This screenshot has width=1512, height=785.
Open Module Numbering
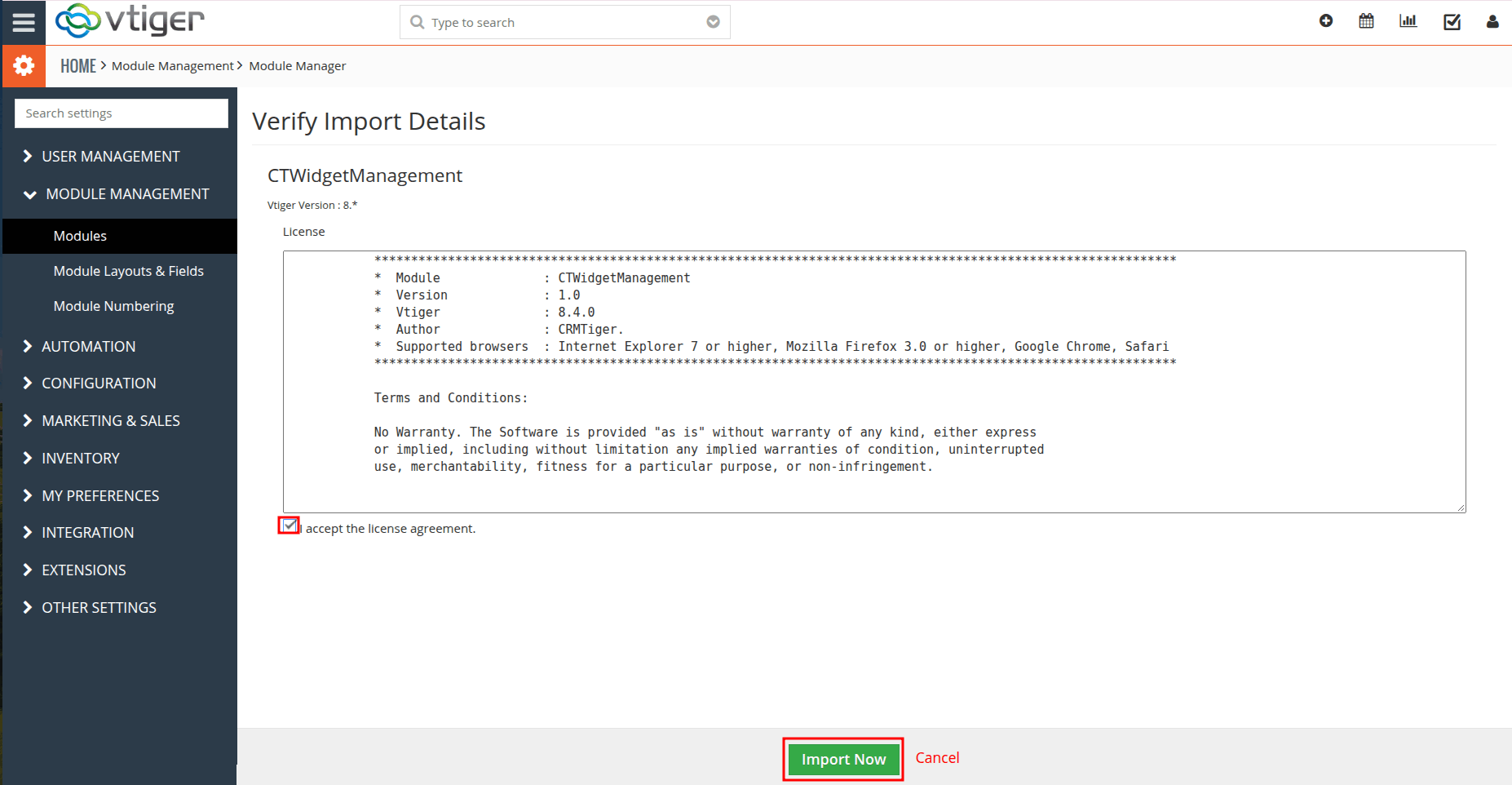114,306
